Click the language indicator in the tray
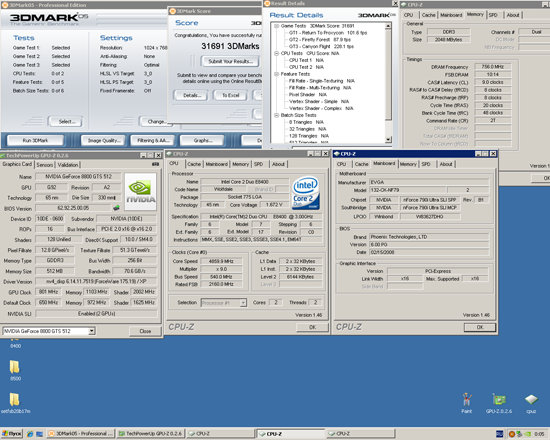 tap(500, 434)
